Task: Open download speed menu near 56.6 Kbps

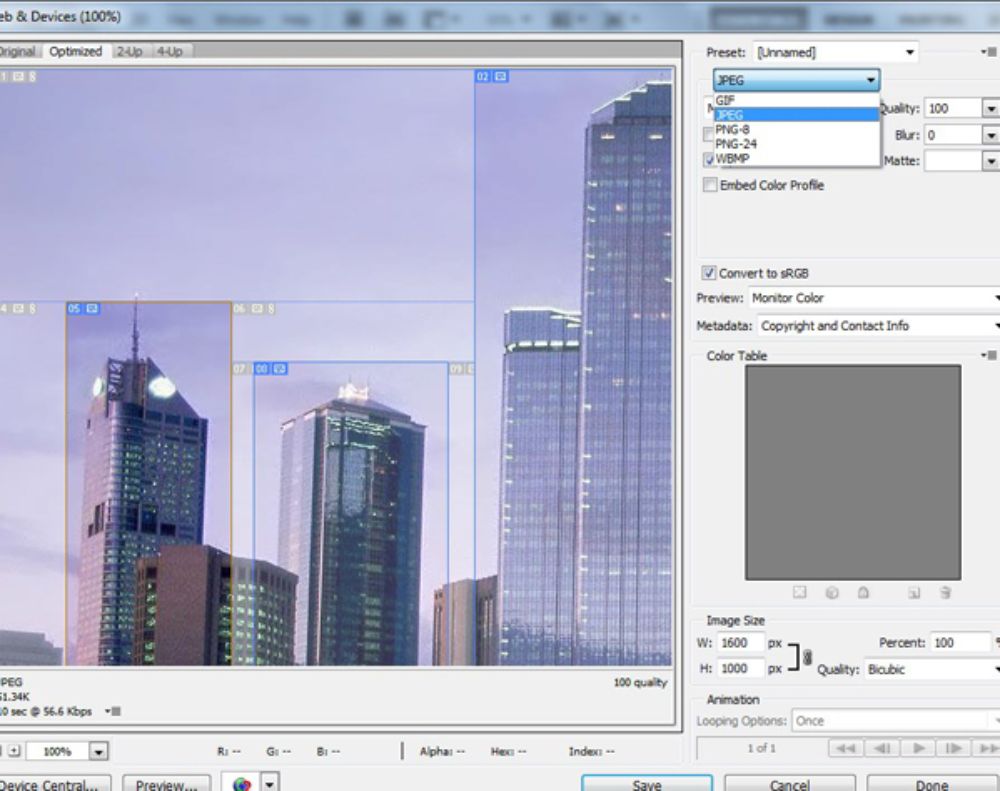Action: (x=114, y=711)
